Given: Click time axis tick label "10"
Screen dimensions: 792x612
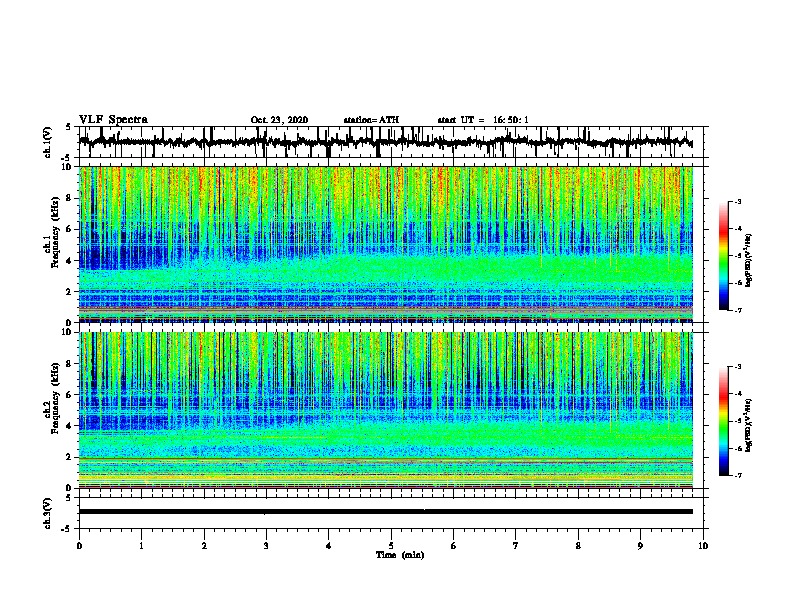Looking at the screenshot, I should (703, 546).
